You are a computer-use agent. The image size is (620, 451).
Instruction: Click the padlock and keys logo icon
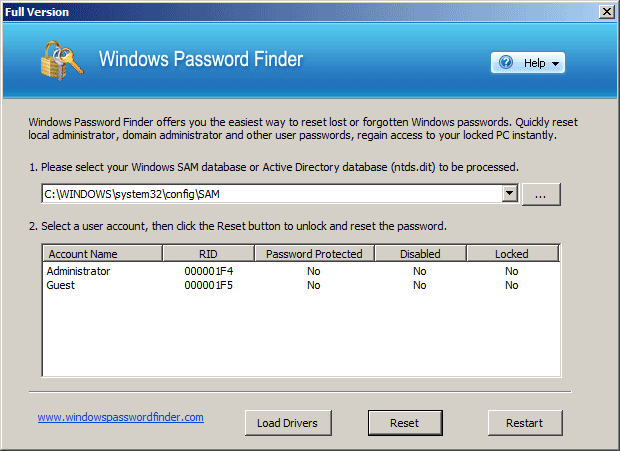click(x=62, y=60)
